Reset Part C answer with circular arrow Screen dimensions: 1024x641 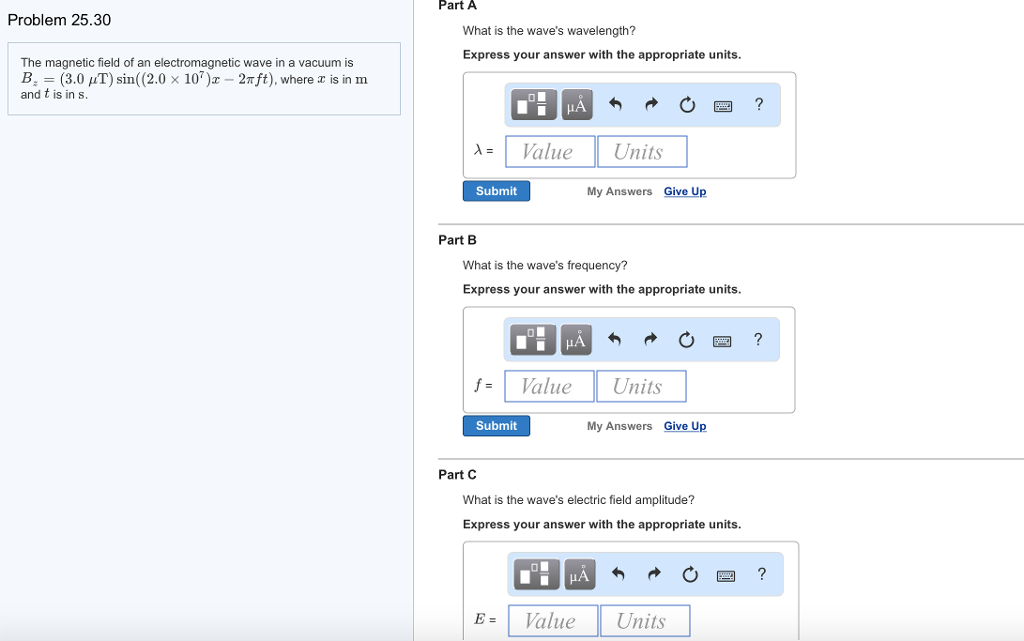point(690,574)
